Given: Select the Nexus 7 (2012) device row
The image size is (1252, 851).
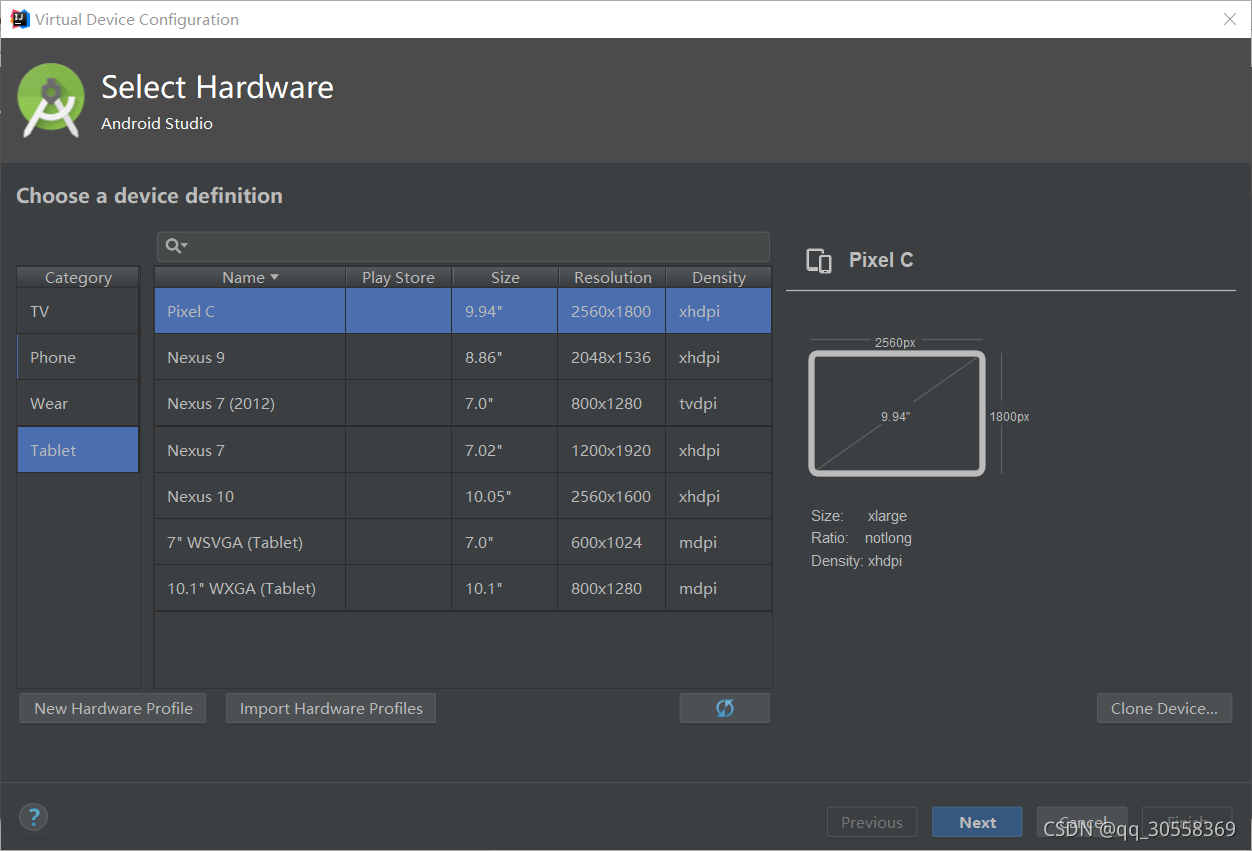Looking at the screenshot, I should 463,403.
